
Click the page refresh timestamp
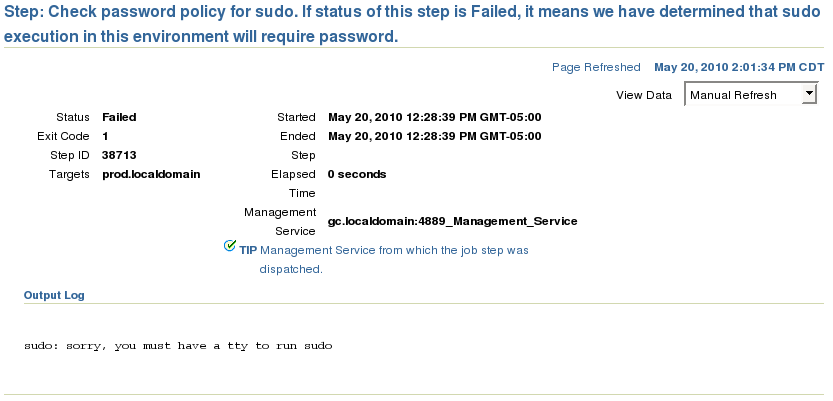(x=739, y=67)
